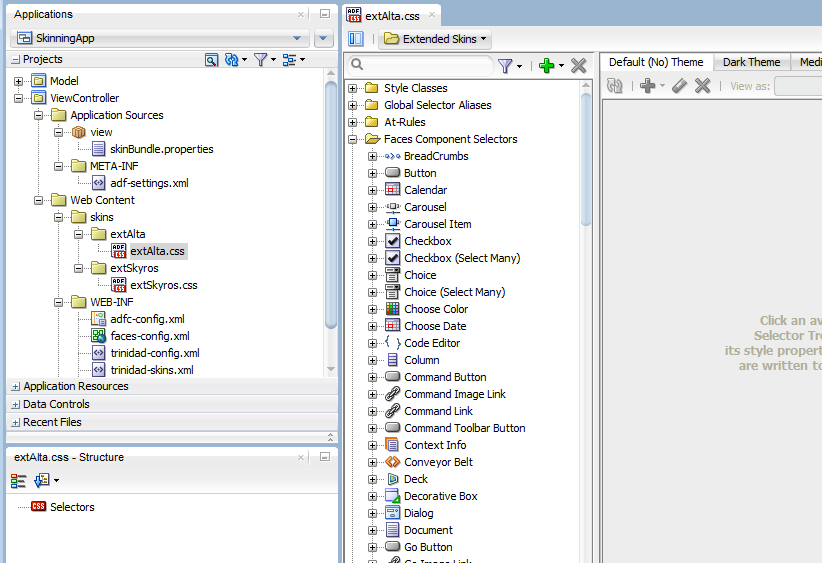Expand the Model project node
The height and width of the screenshot is (563, 822).
[18, 81]
